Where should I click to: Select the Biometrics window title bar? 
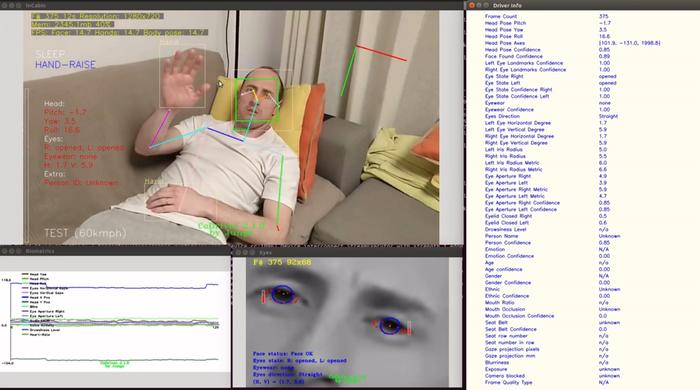pyautogui.click(x=115, y=251)
